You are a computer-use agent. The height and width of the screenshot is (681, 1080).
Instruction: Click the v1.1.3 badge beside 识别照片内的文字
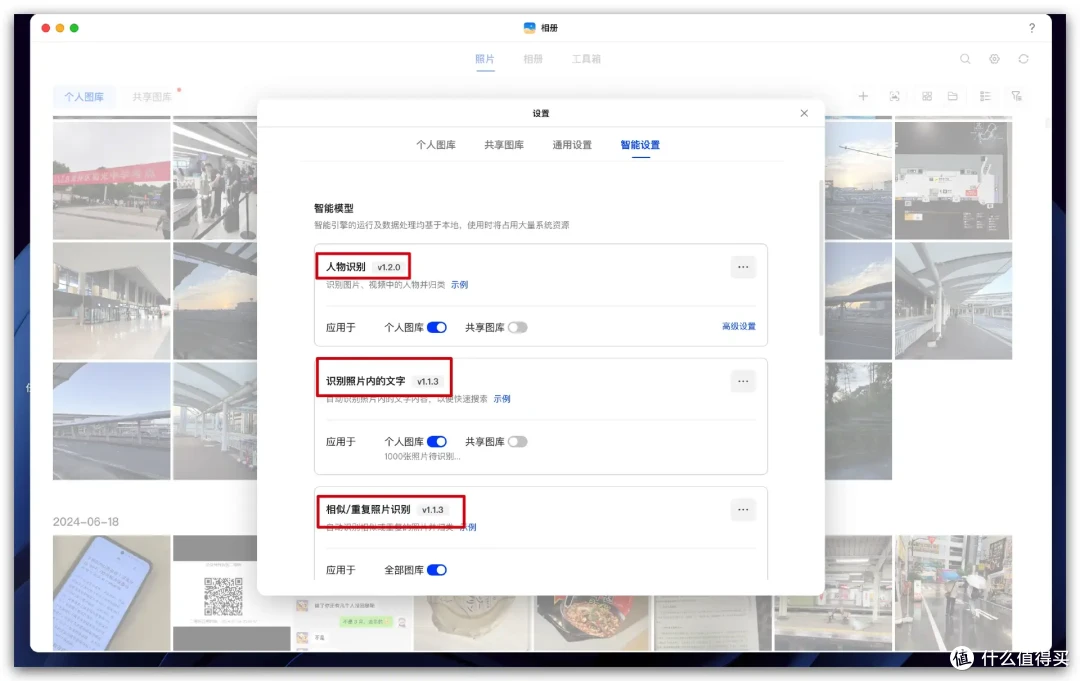(x=428, y=381)
